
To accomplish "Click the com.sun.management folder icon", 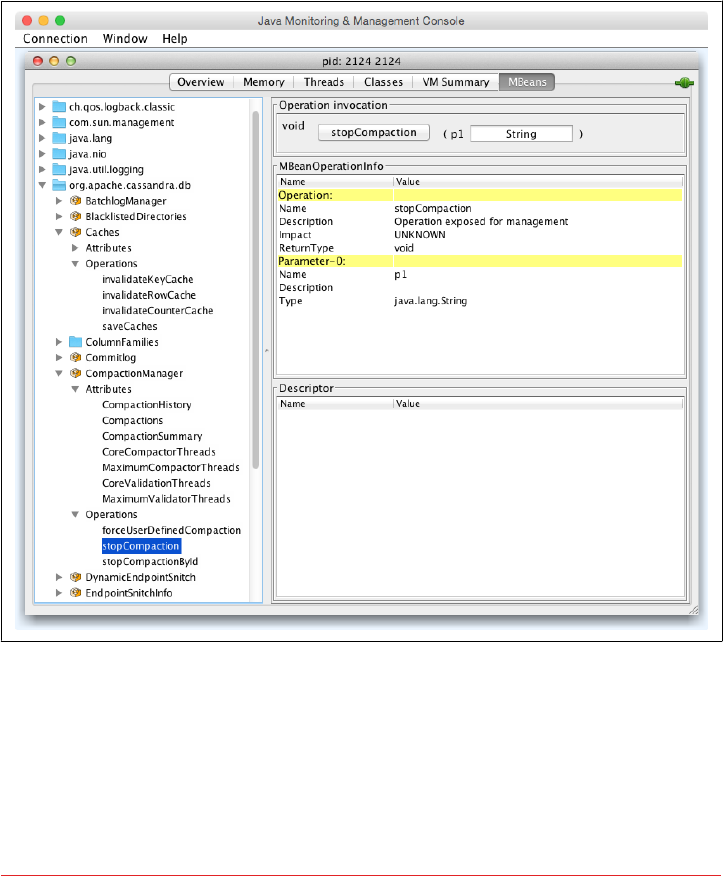I will tap(59, 122).
